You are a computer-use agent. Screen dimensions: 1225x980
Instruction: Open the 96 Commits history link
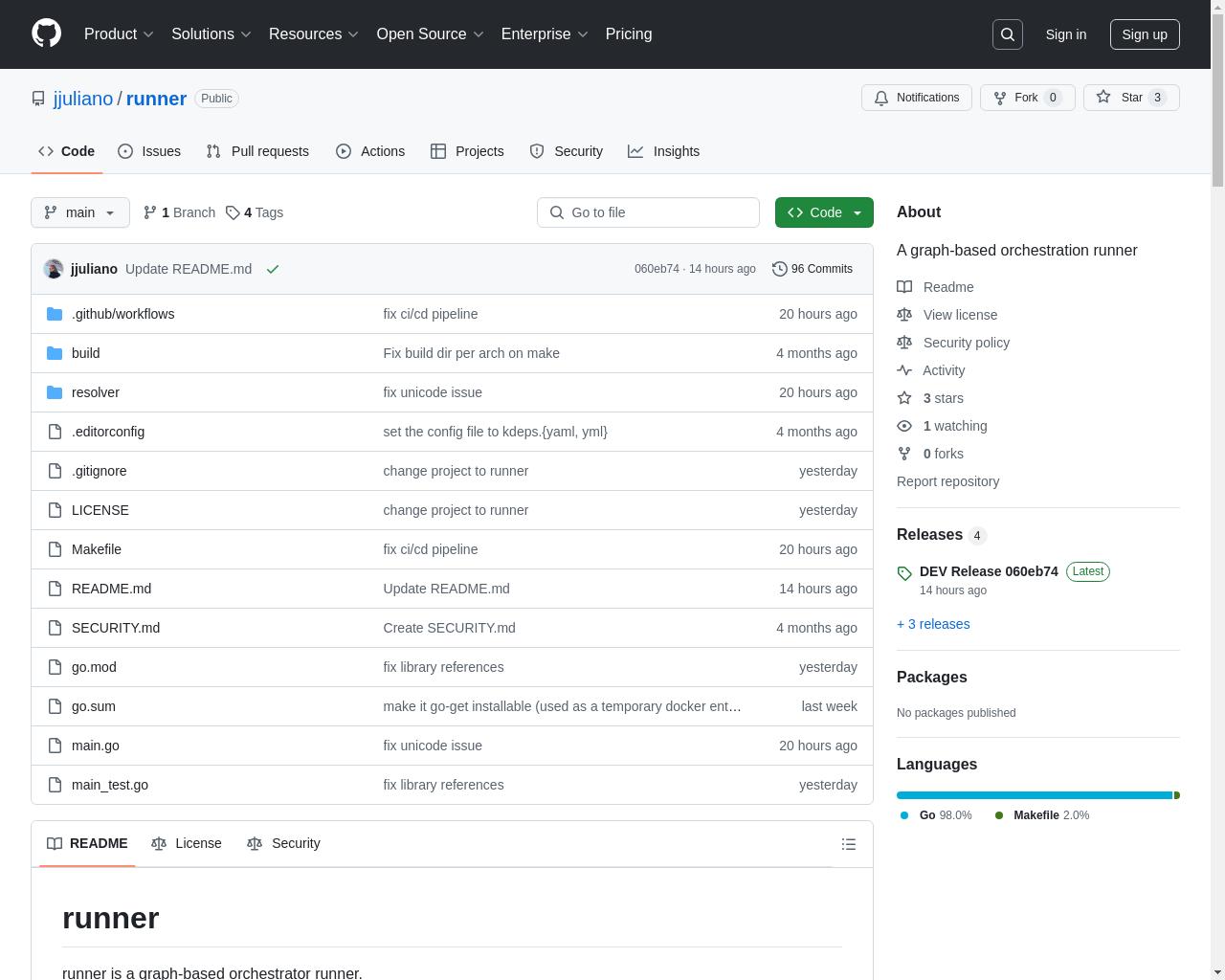(x=813, y=269)
